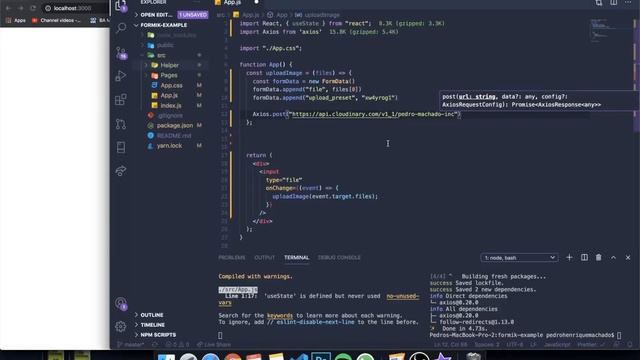
Task: Expand the Helper folder
Action: (x=169, y=65)
